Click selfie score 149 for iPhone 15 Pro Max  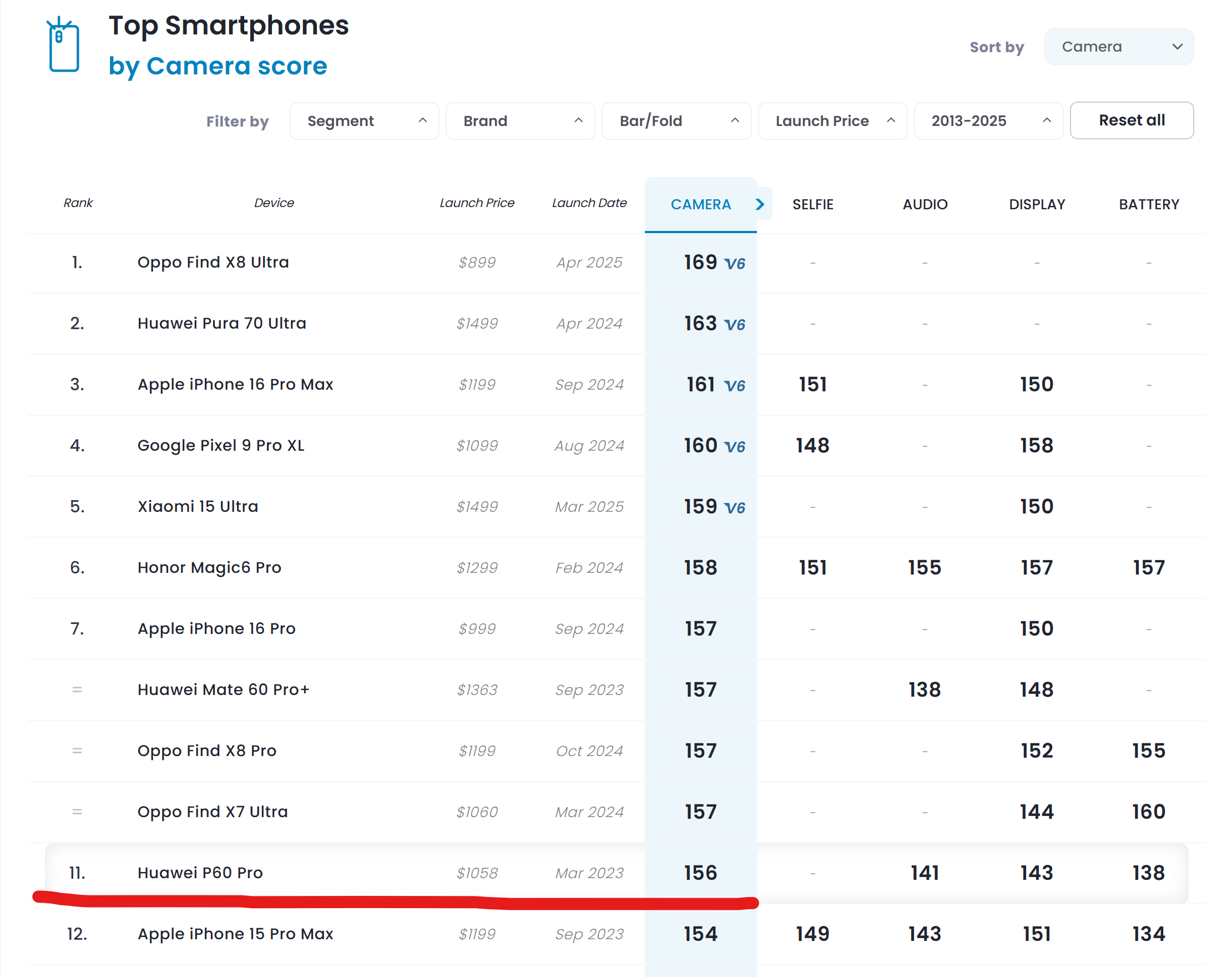tap(812, 934)
